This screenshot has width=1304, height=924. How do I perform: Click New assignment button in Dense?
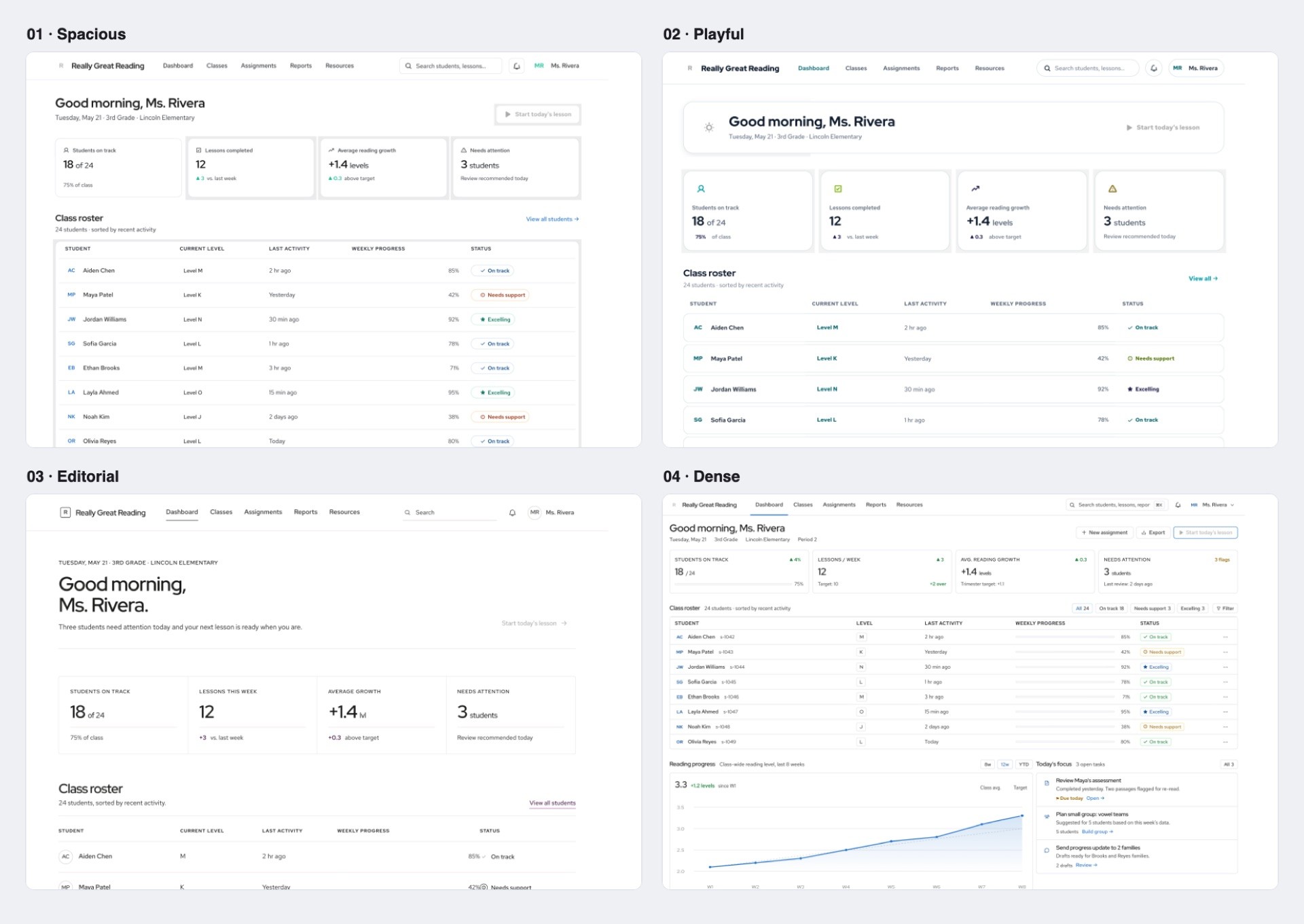pyautogui.click(x=1104, y=533)
